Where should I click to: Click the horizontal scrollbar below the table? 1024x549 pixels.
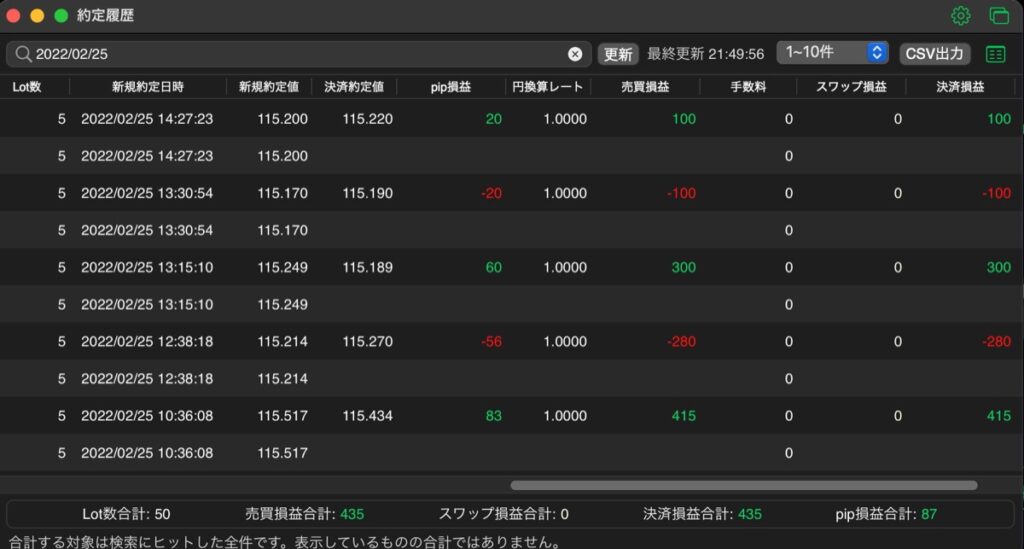[x=744, y=485]
